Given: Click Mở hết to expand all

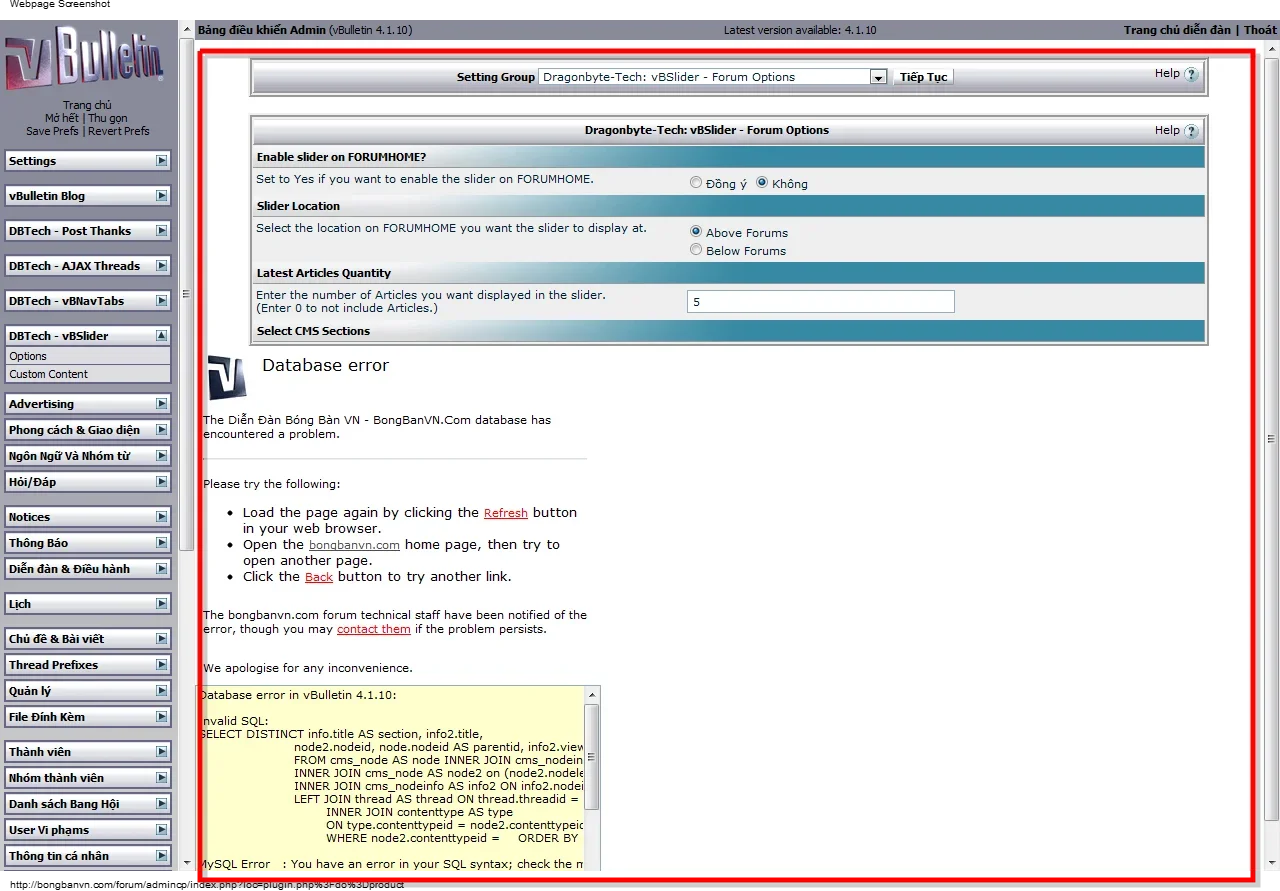Looking at the screenshot, I should (x=62, y=118).
